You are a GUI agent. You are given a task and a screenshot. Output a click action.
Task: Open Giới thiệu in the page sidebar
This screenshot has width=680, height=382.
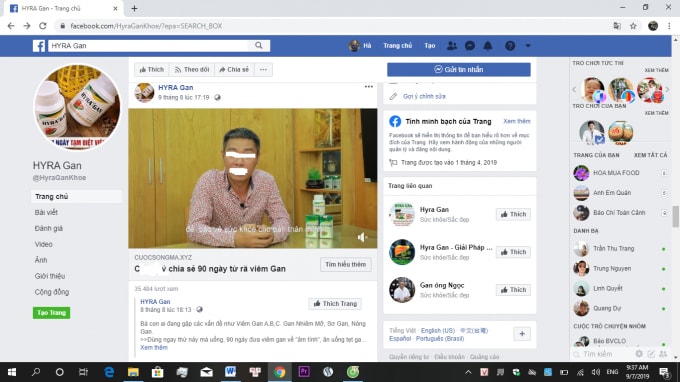(50, 276)
